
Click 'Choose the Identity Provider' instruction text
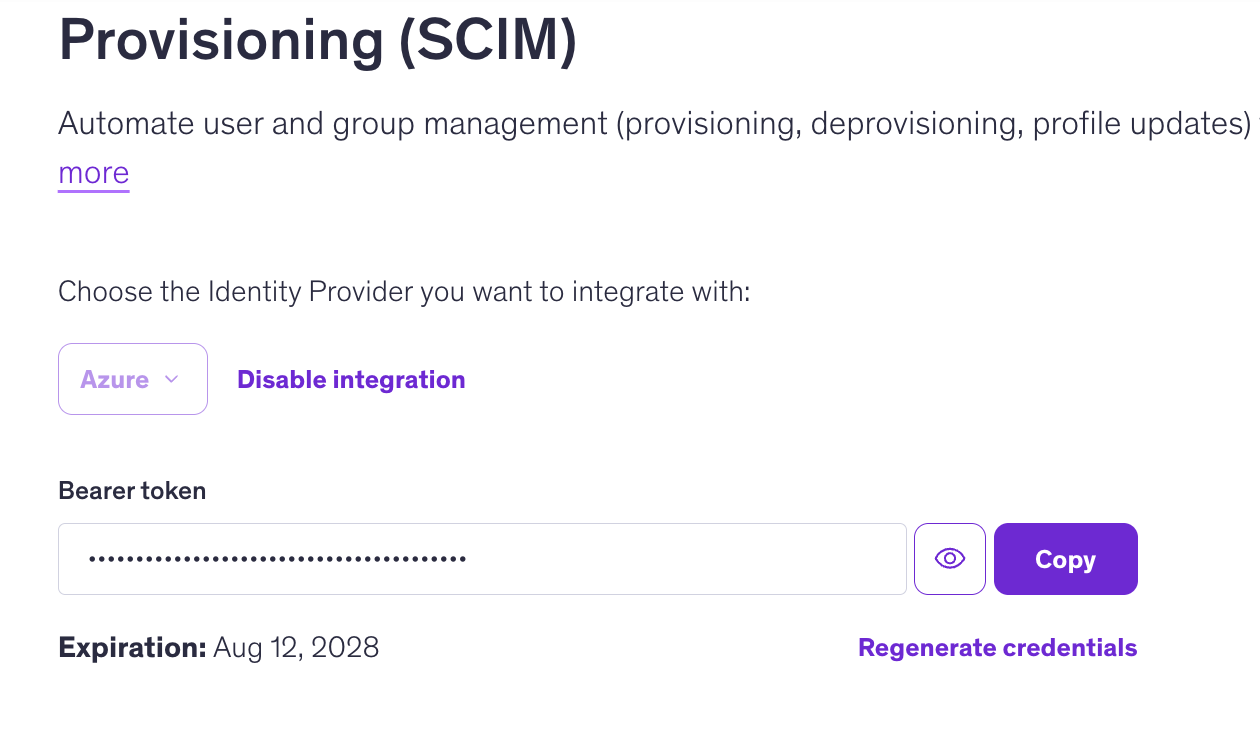(404, 292)
